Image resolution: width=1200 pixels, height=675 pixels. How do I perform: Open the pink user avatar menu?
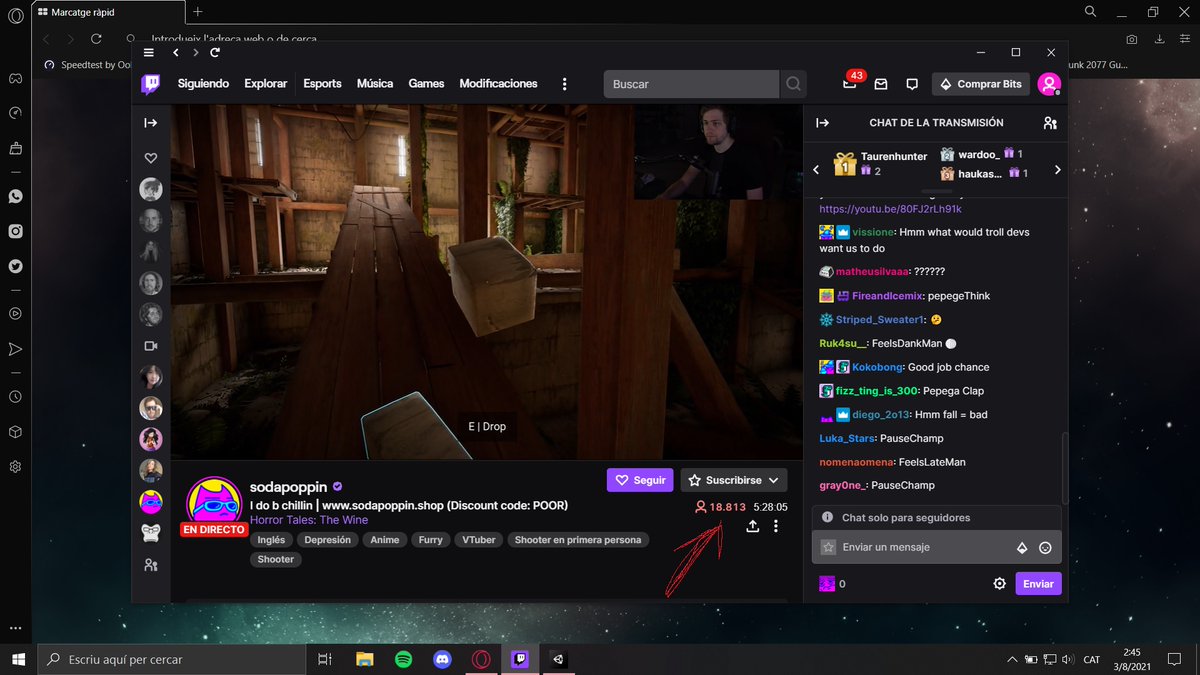point(1049,84)
